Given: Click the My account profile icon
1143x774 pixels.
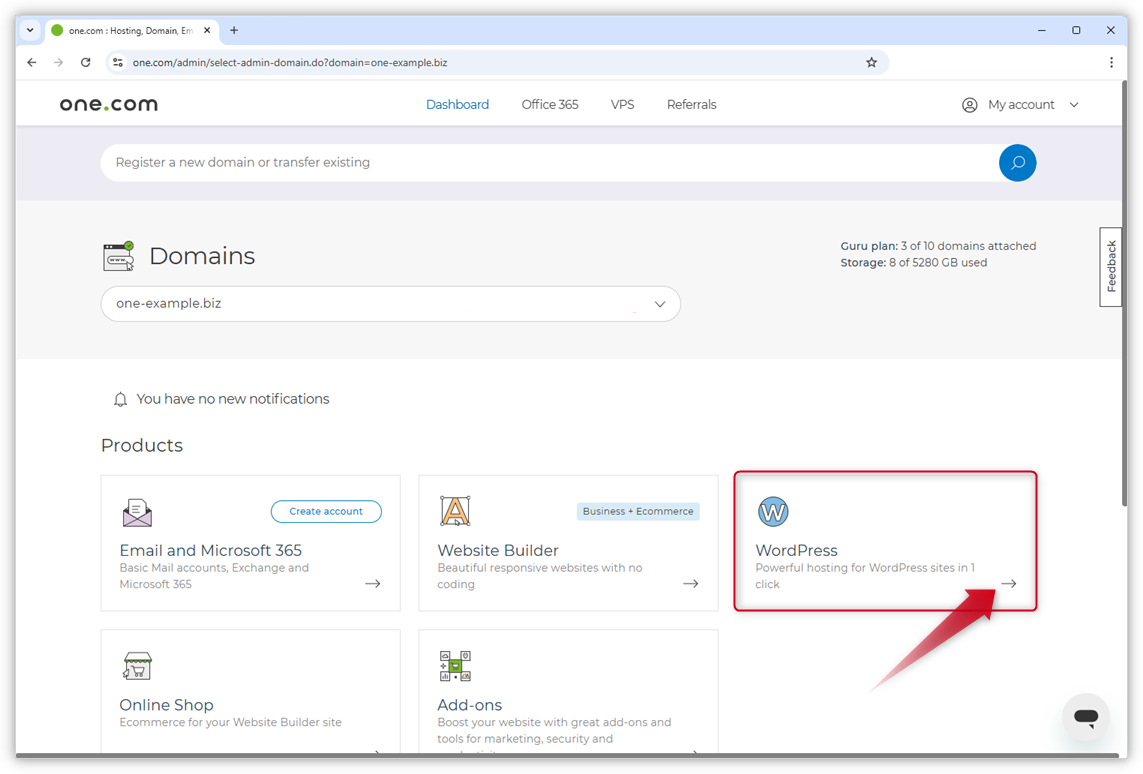Looking at the screenshot, I should tap(968, 104).
